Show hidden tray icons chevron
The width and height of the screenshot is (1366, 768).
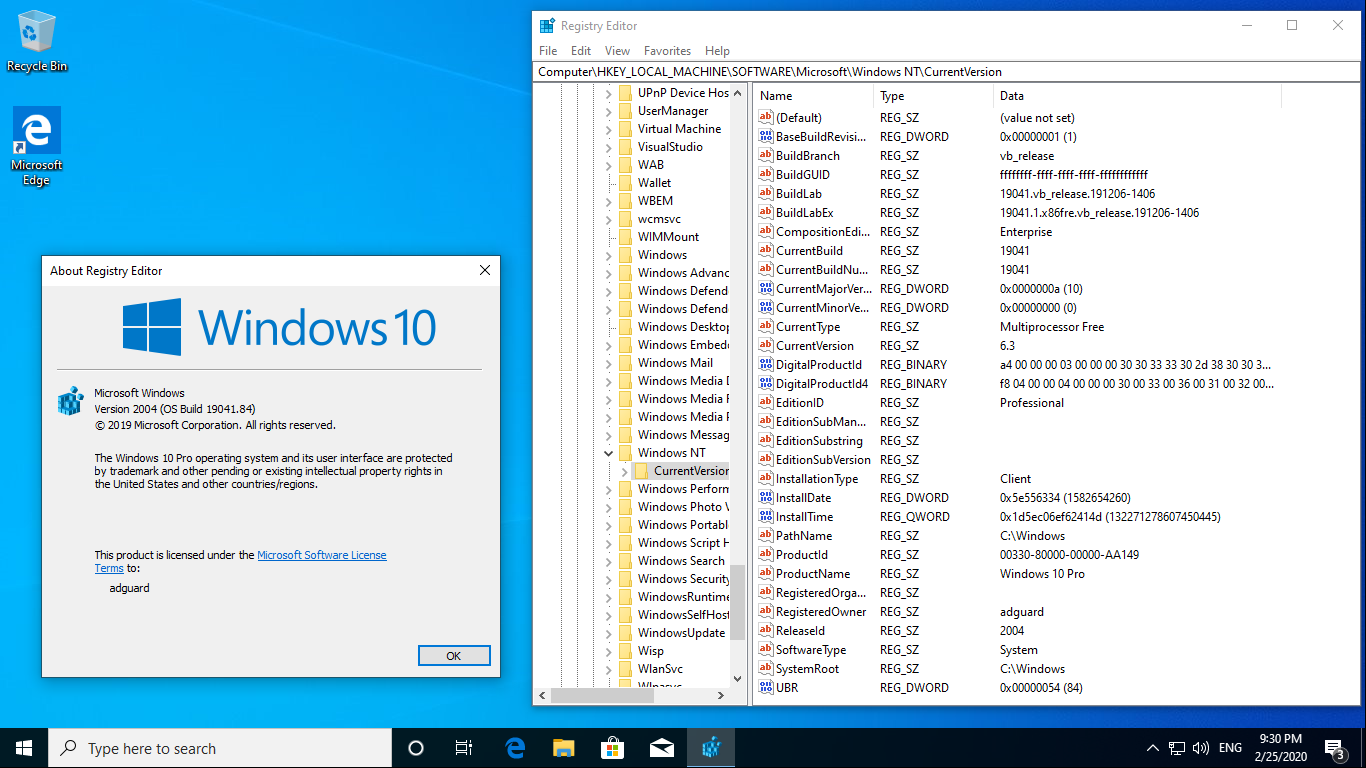pyautogui.click(x=1152, y=748)
